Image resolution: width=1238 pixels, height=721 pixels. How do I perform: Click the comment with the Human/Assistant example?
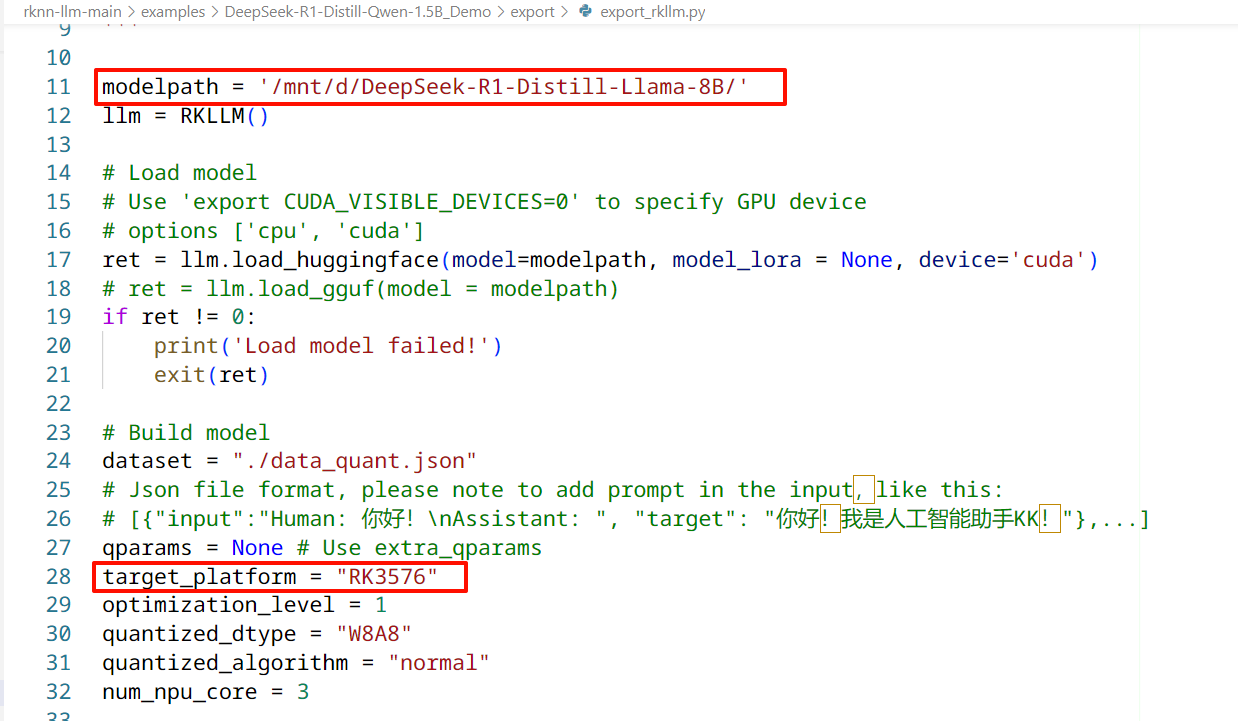[626, 519]
